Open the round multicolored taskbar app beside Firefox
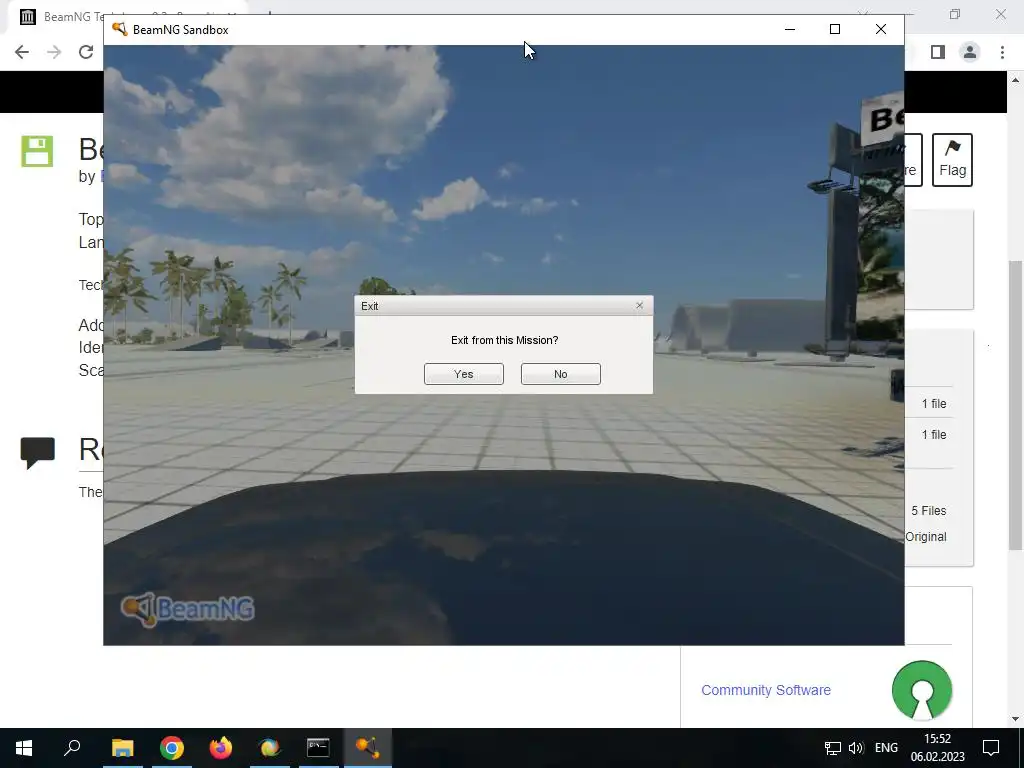This screenshot has height=768, width=1024. click(x=270, y=748)
